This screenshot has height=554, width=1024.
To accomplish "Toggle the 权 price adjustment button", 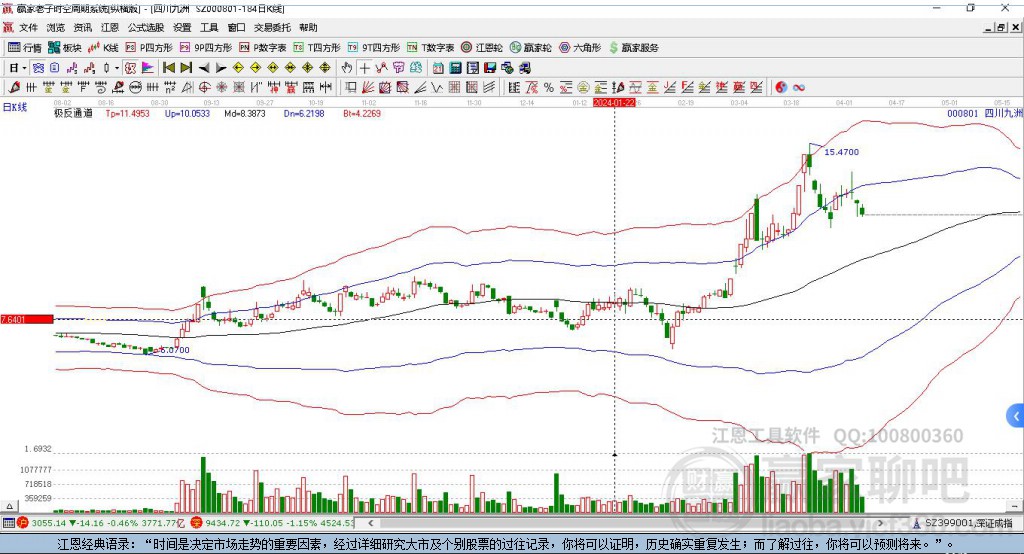I will (x=130, y=68).
